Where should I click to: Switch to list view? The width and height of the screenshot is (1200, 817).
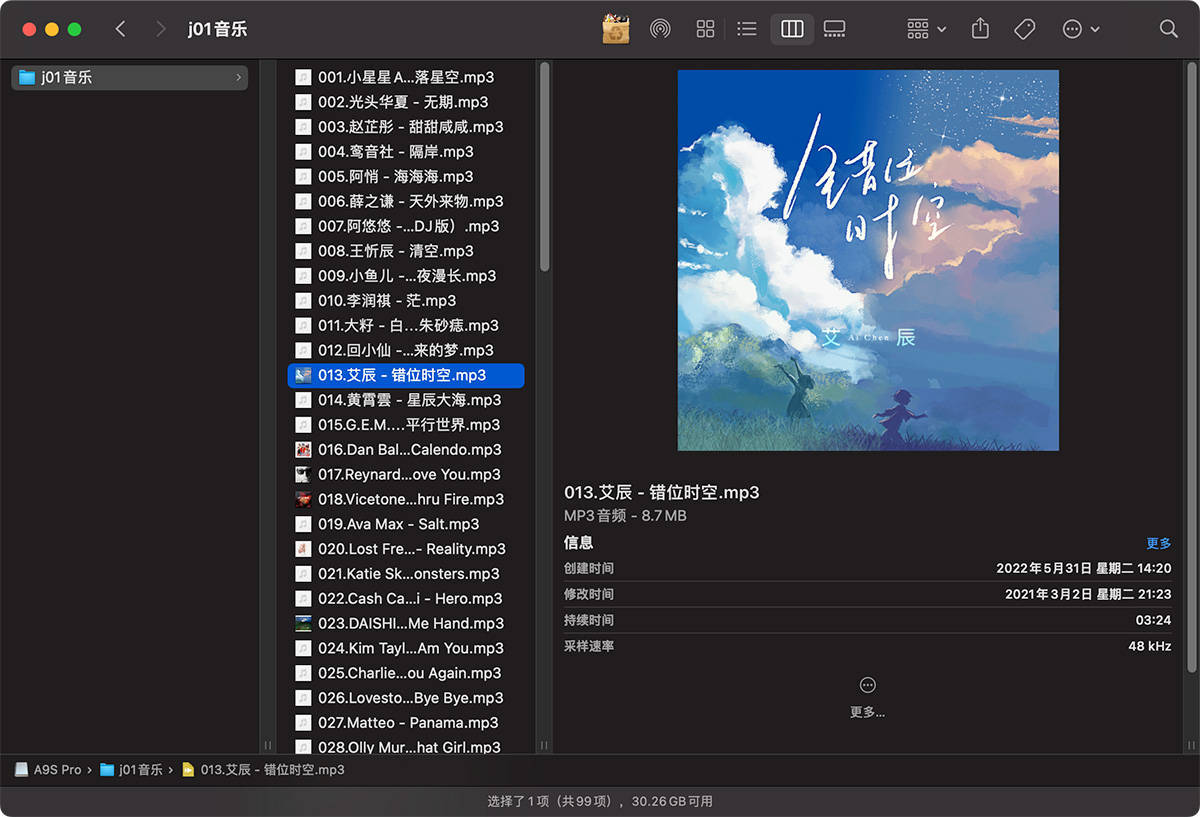(x=746, y=29)
